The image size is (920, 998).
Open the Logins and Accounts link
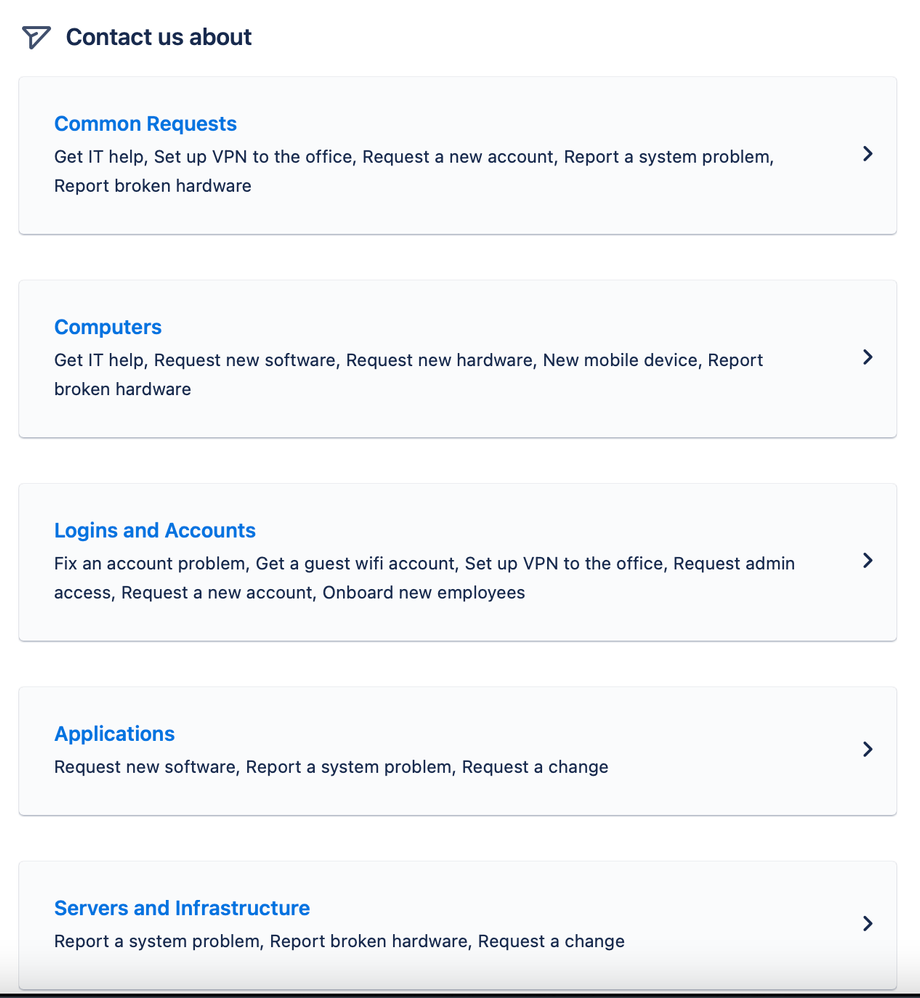click(x=155, y=530)
